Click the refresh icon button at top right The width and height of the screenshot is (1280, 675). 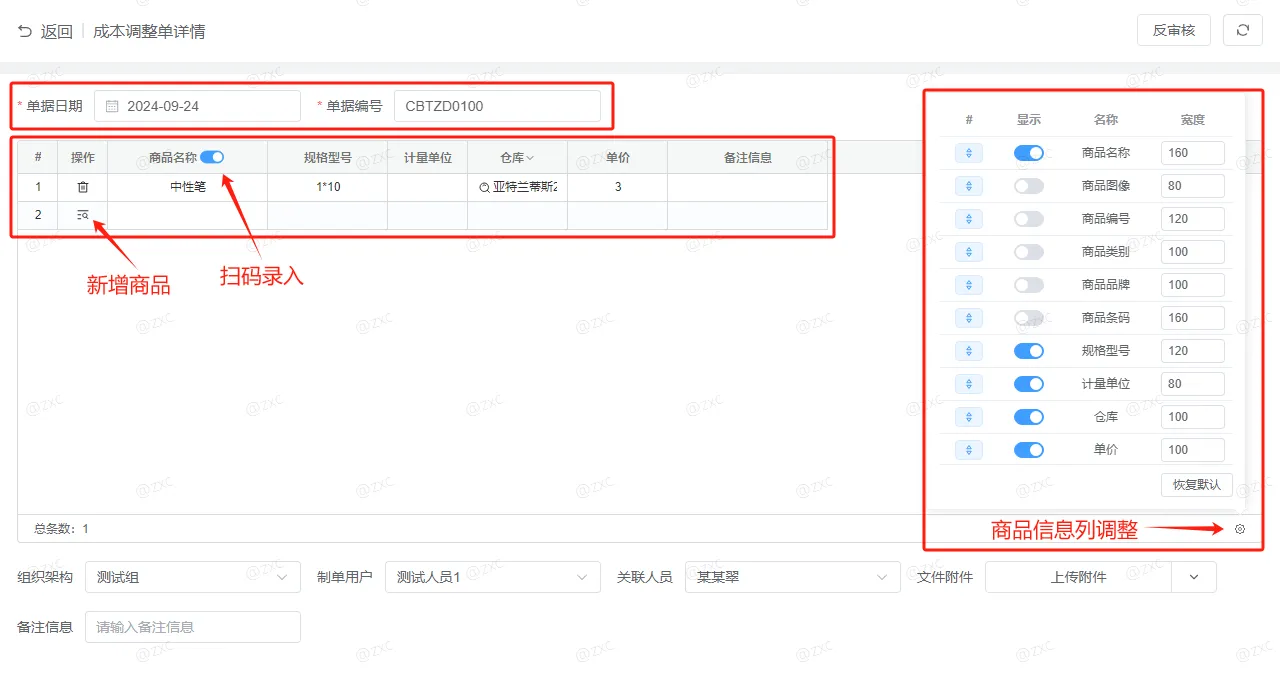(1243, 30)
